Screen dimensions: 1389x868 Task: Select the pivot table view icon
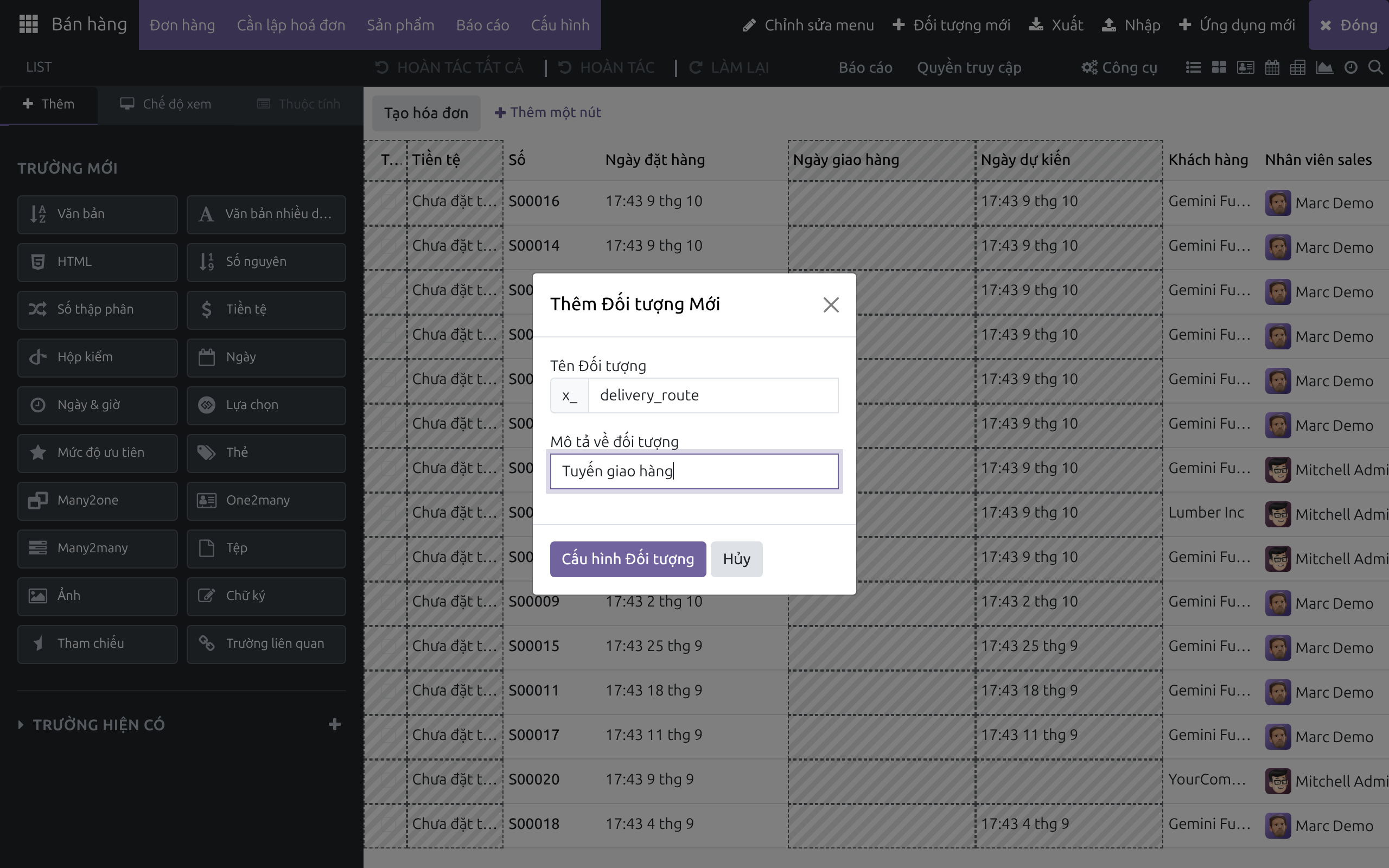1298,68
